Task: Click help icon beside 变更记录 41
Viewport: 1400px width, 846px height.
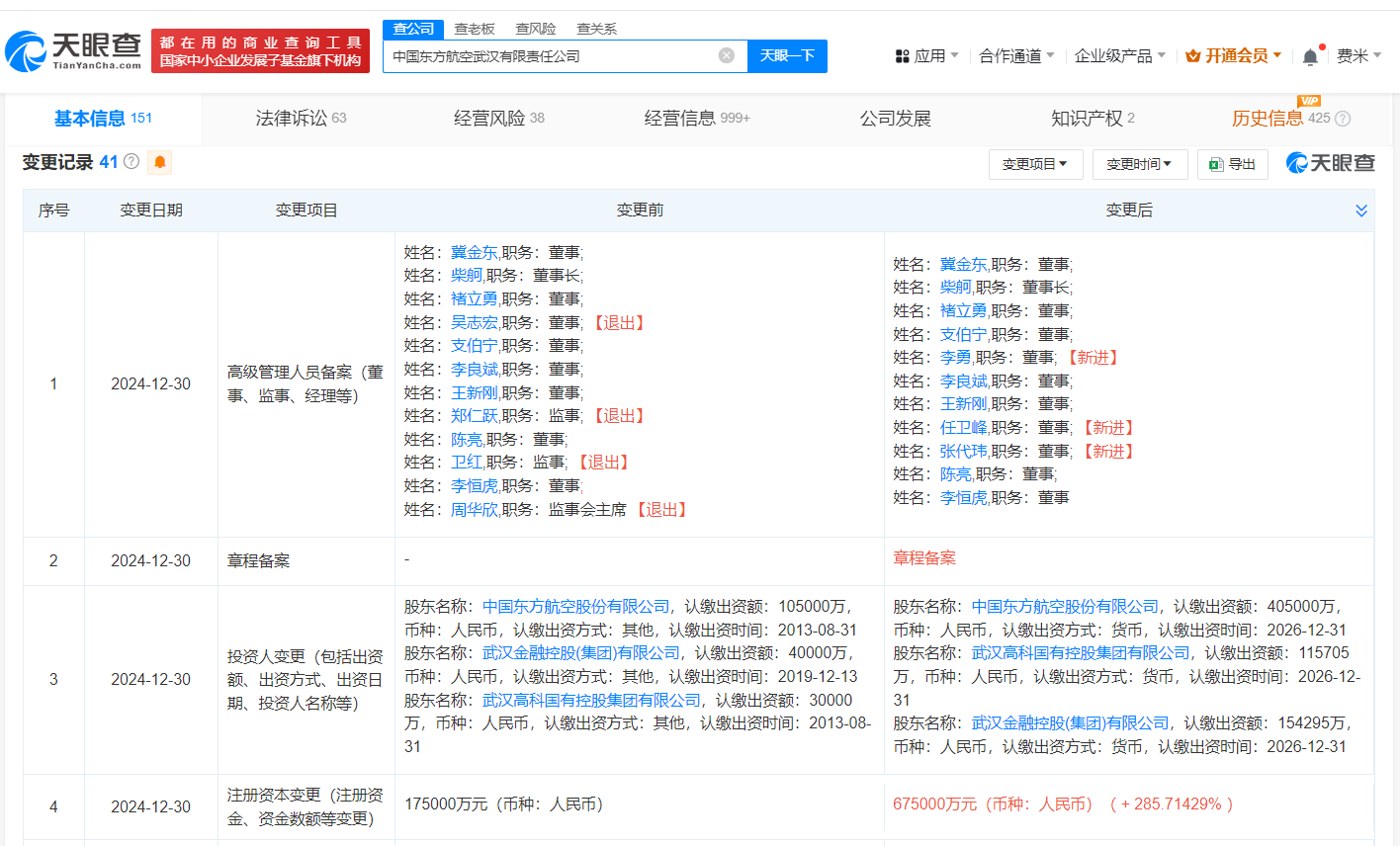Action: point(131,161)
